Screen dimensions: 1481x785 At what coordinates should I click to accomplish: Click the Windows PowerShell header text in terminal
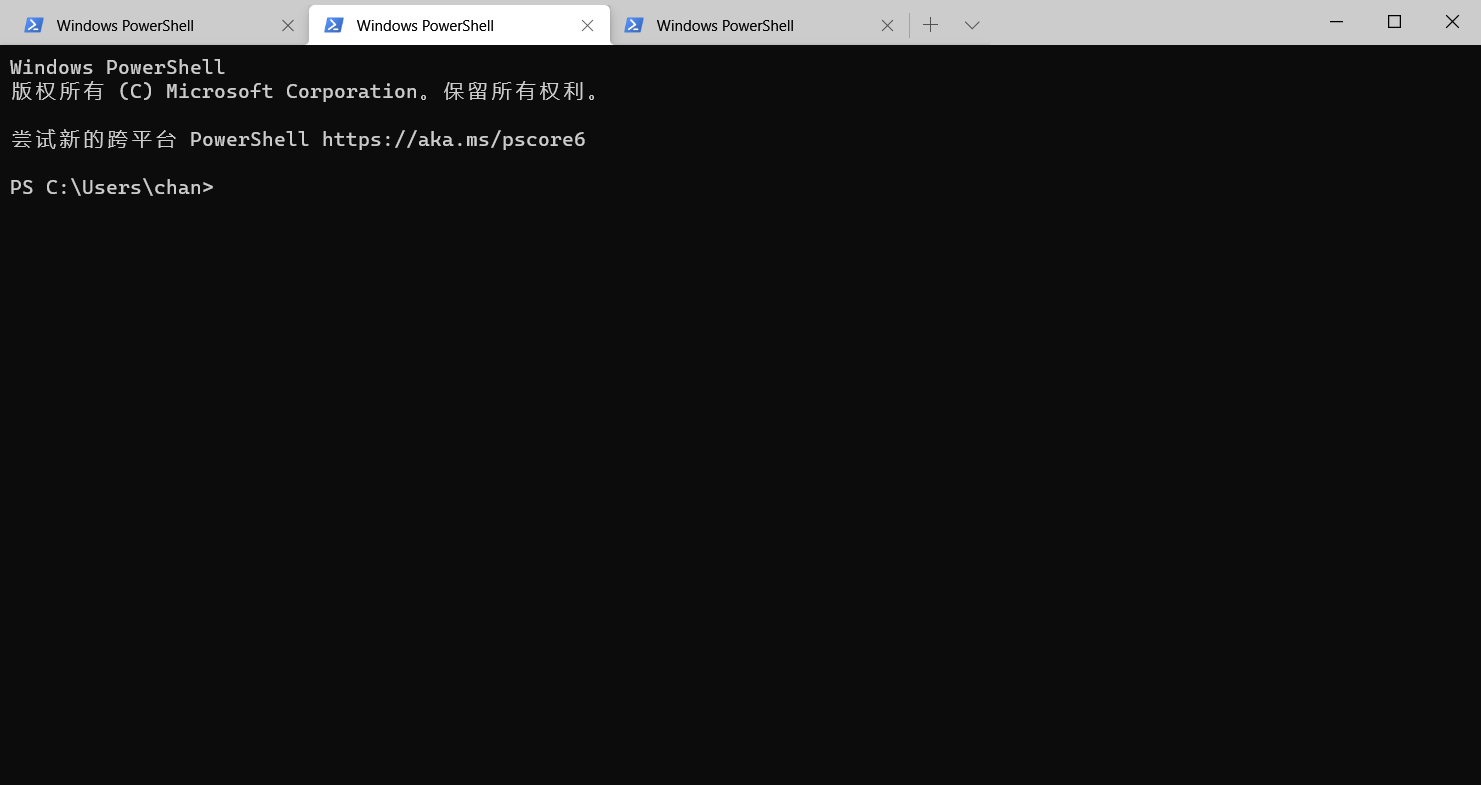[118, 67]
